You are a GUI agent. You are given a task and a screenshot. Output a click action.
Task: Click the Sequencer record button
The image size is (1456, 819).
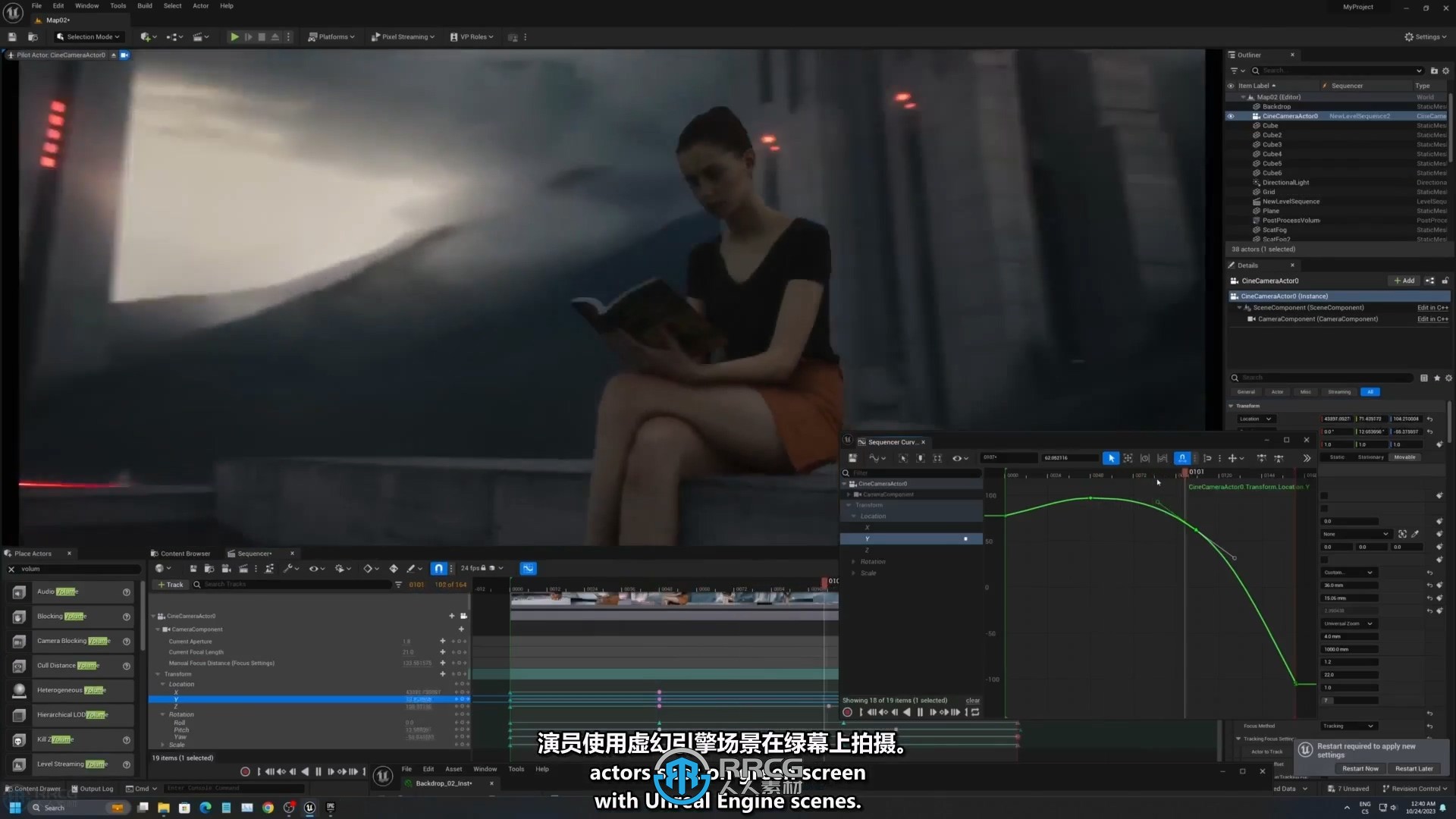click(245, 772)
